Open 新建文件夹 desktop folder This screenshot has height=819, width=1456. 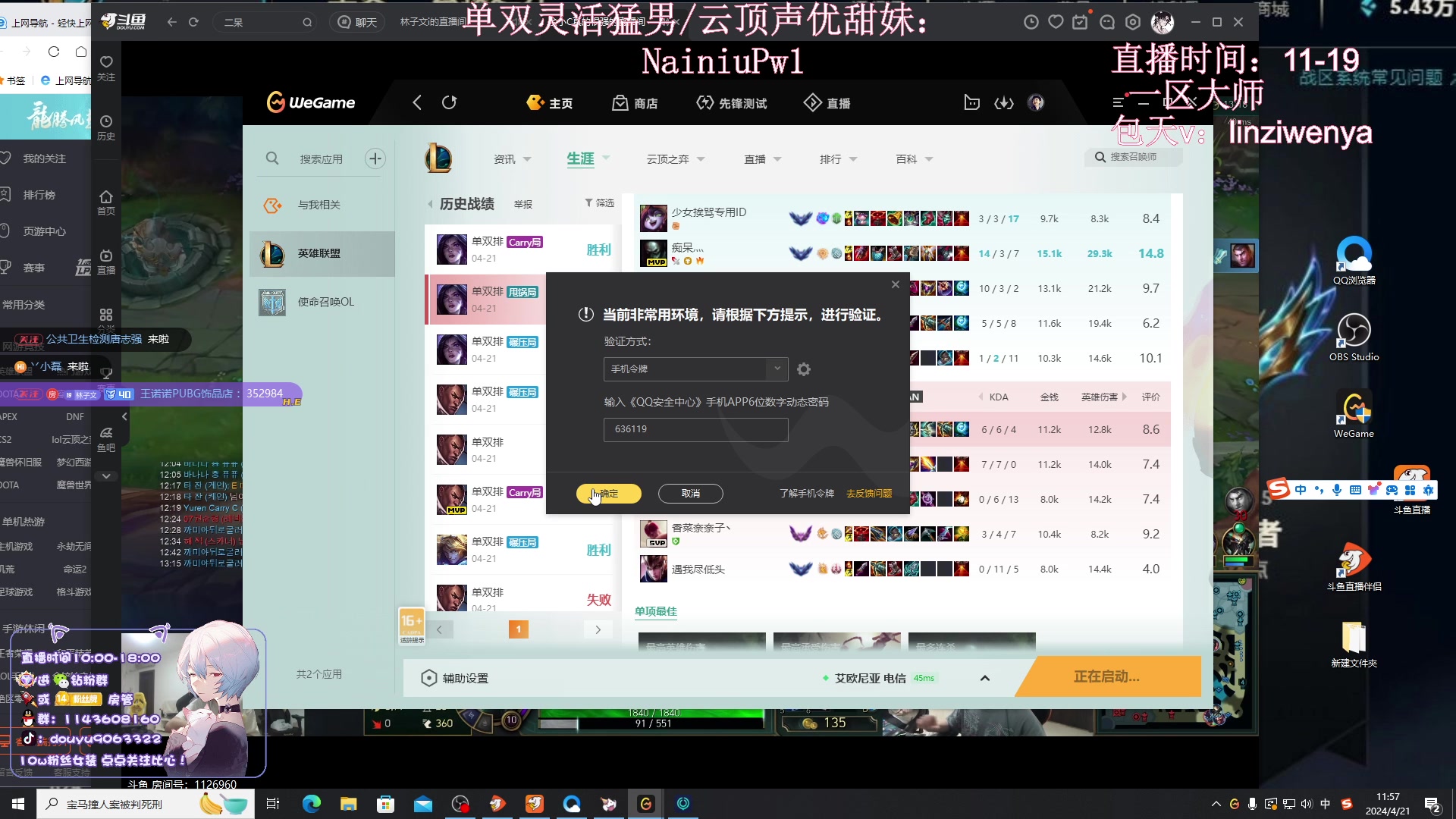tap(1354, 643)
